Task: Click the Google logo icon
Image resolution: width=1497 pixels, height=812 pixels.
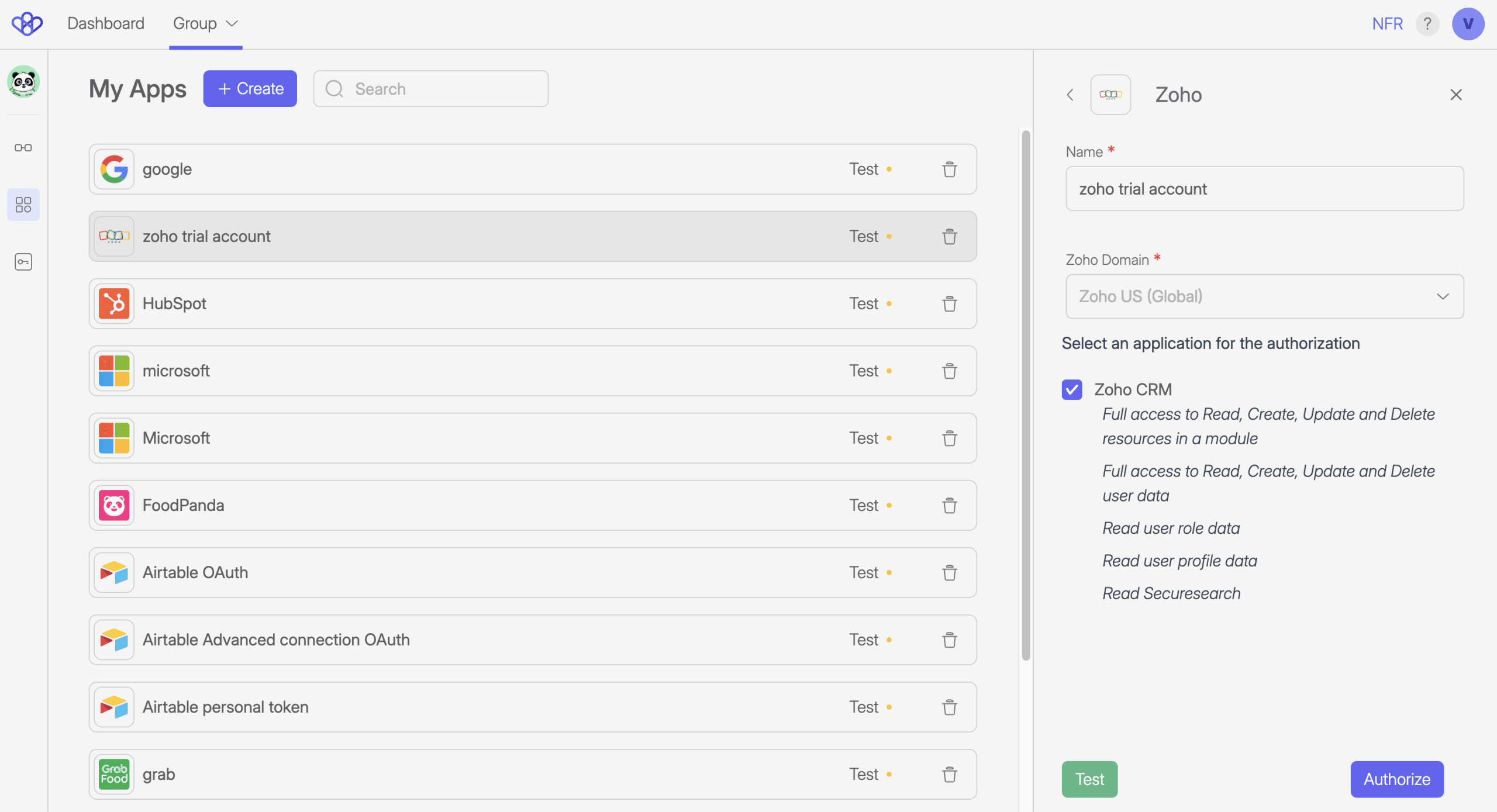Action: (x=114, y=170)
